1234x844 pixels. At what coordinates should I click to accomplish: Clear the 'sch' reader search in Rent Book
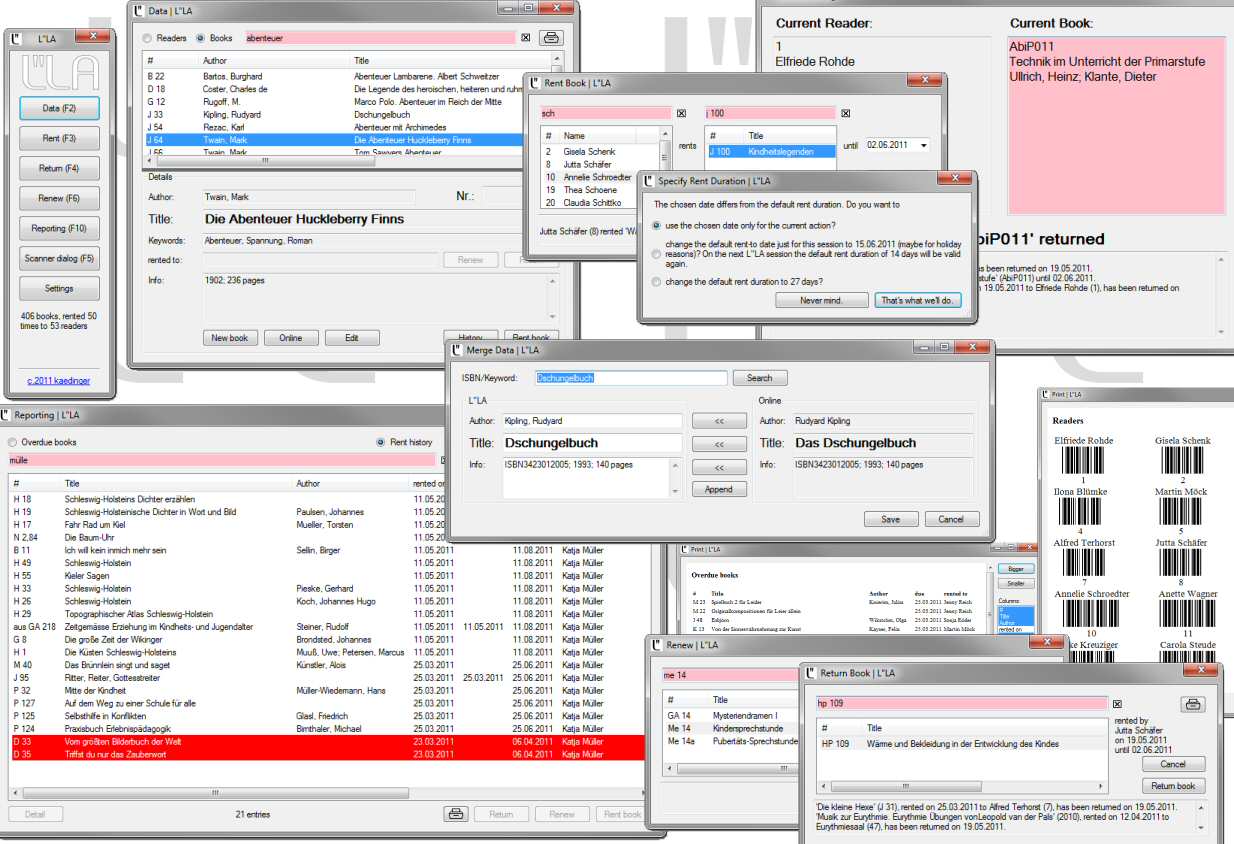(x=682, y=114)
